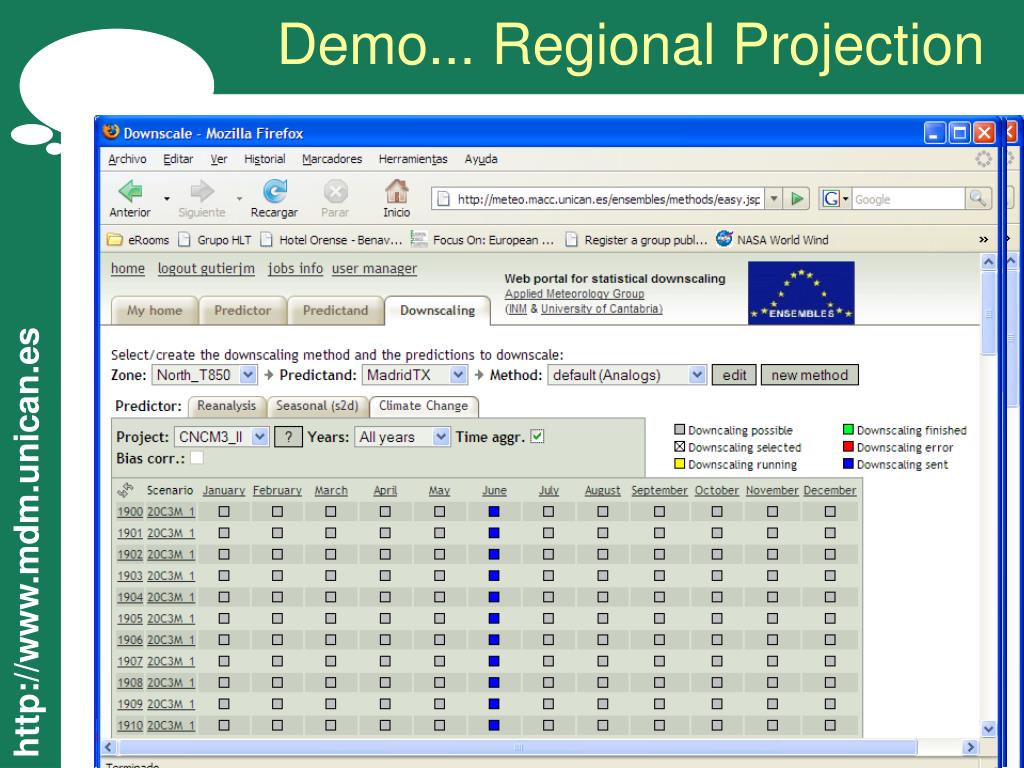1024x768 pixels.
Task: Open Google search engine selector
Action: 835,199
